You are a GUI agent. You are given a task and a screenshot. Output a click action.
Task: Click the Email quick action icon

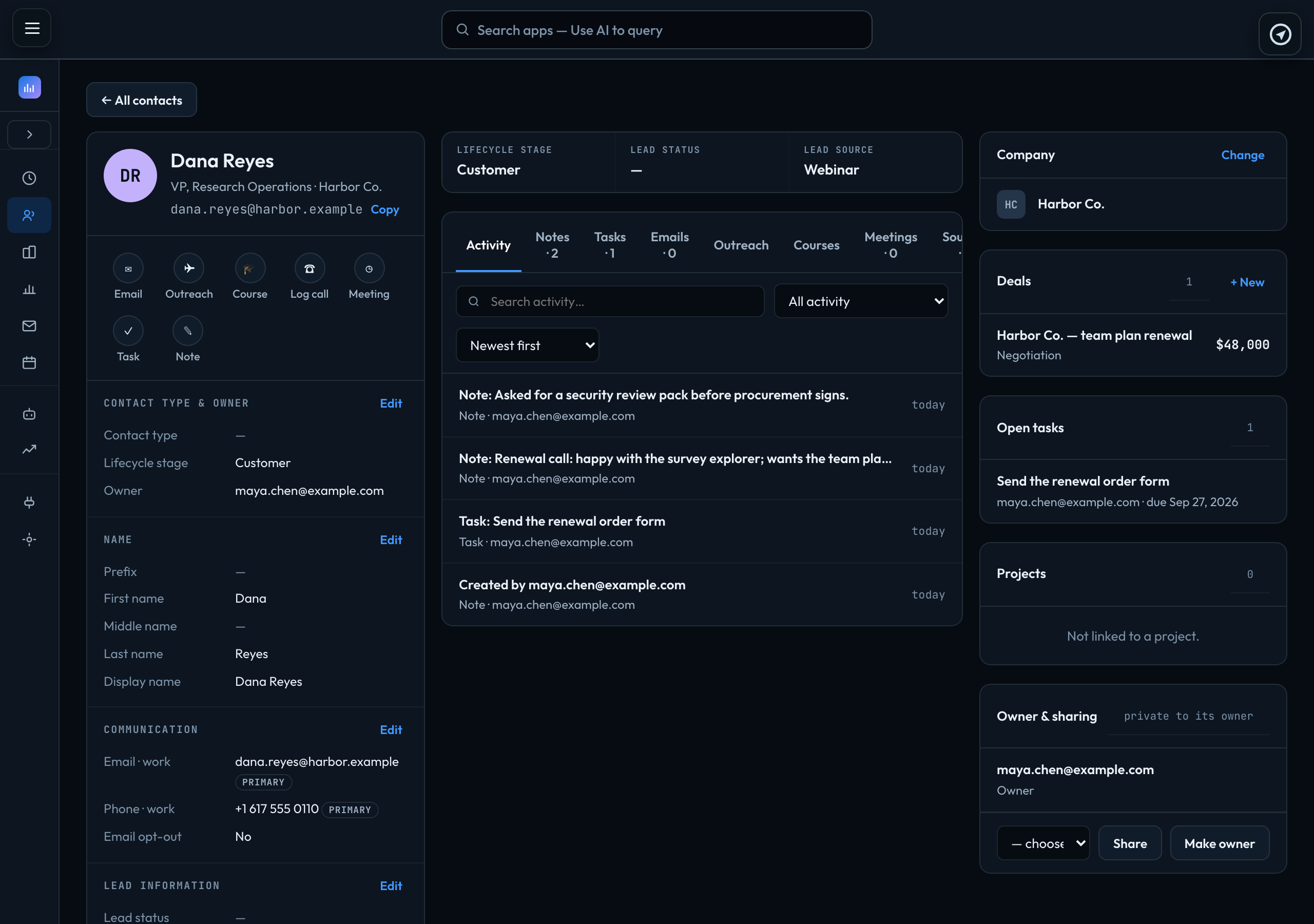tap(128, 268)
